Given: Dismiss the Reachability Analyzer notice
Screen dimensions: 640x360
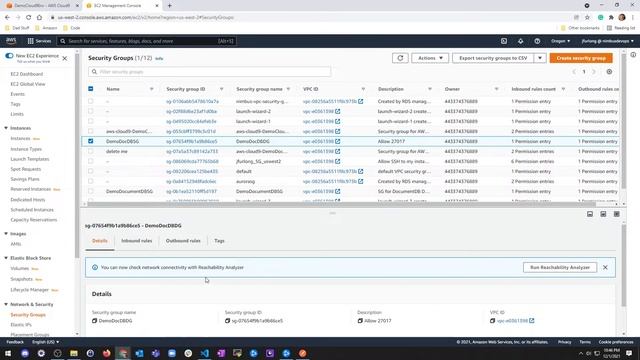Looking at the screenshot, I should tap(605, 267).
